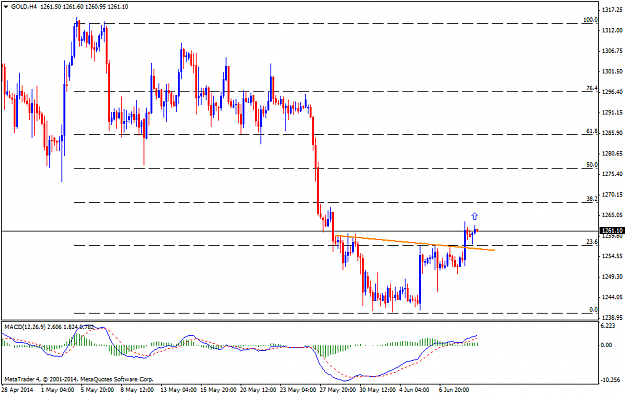The image size is (625, 395).
Task: Select the orange trendline on the chart
Action: coord(415,243)
